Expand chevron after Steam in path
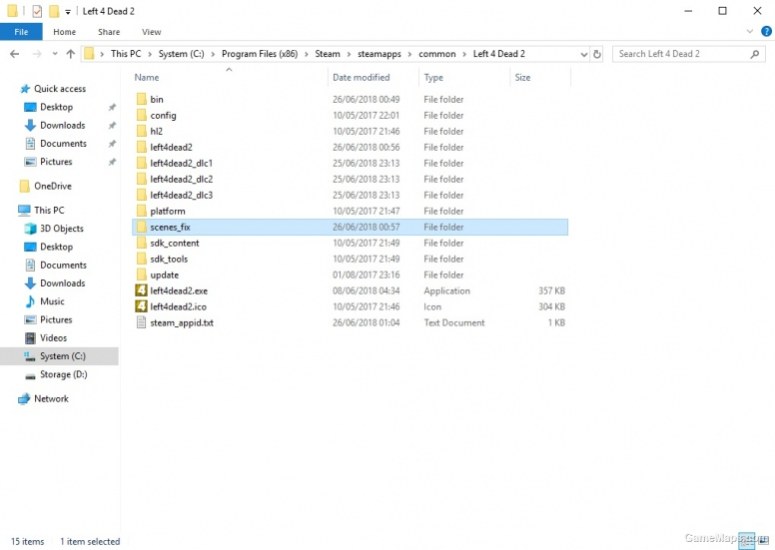 coord(349,54)
